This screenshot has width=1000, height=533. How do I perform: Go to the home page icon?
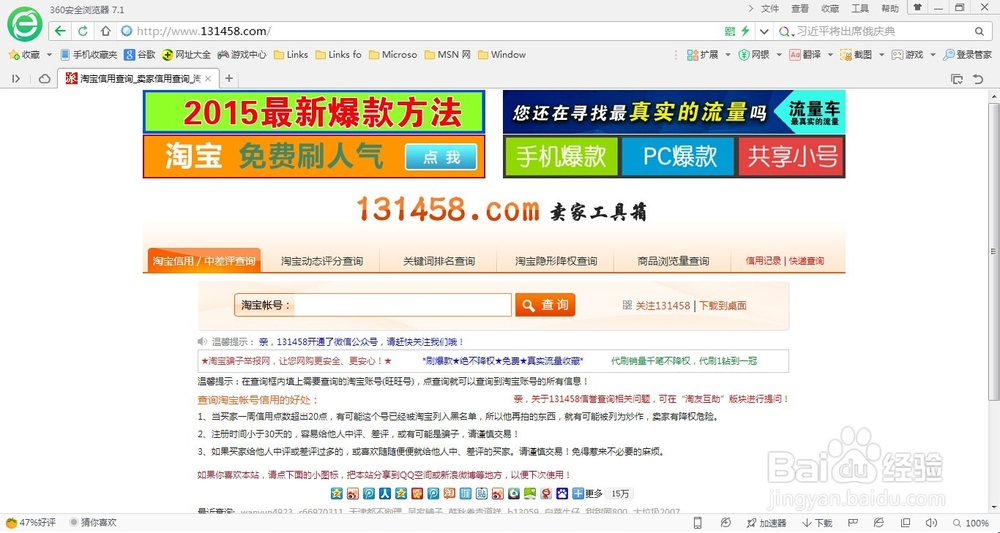point(105,31)
